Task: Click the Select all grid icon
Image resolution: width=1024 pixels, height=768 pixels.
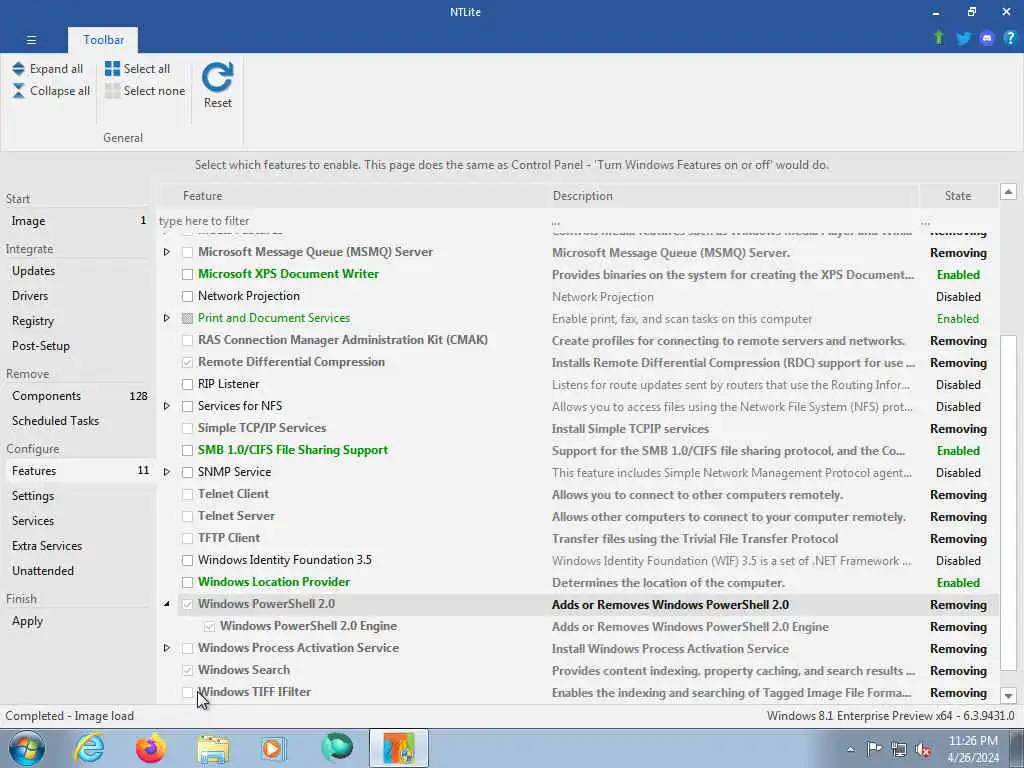Action: pyautogui.click(x=112, y=69)
